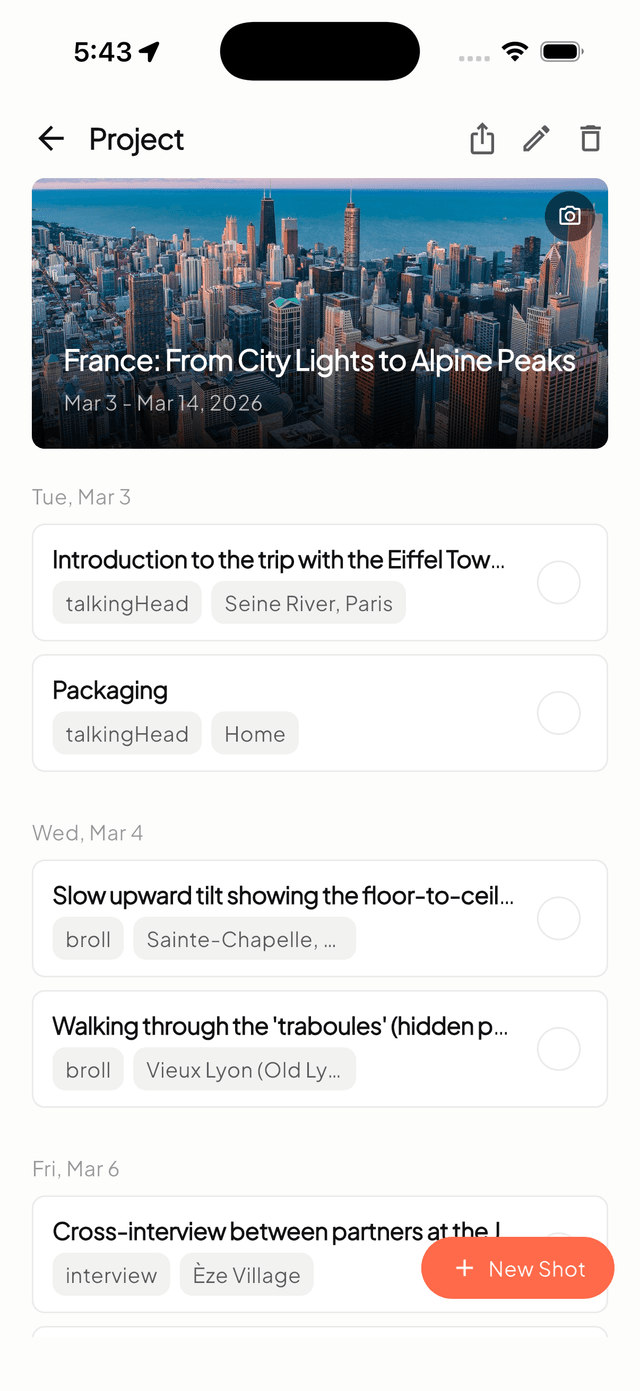Open the Wi-Fi status indicator
The image size is (640, 1391).
click(x=516, y=50)
